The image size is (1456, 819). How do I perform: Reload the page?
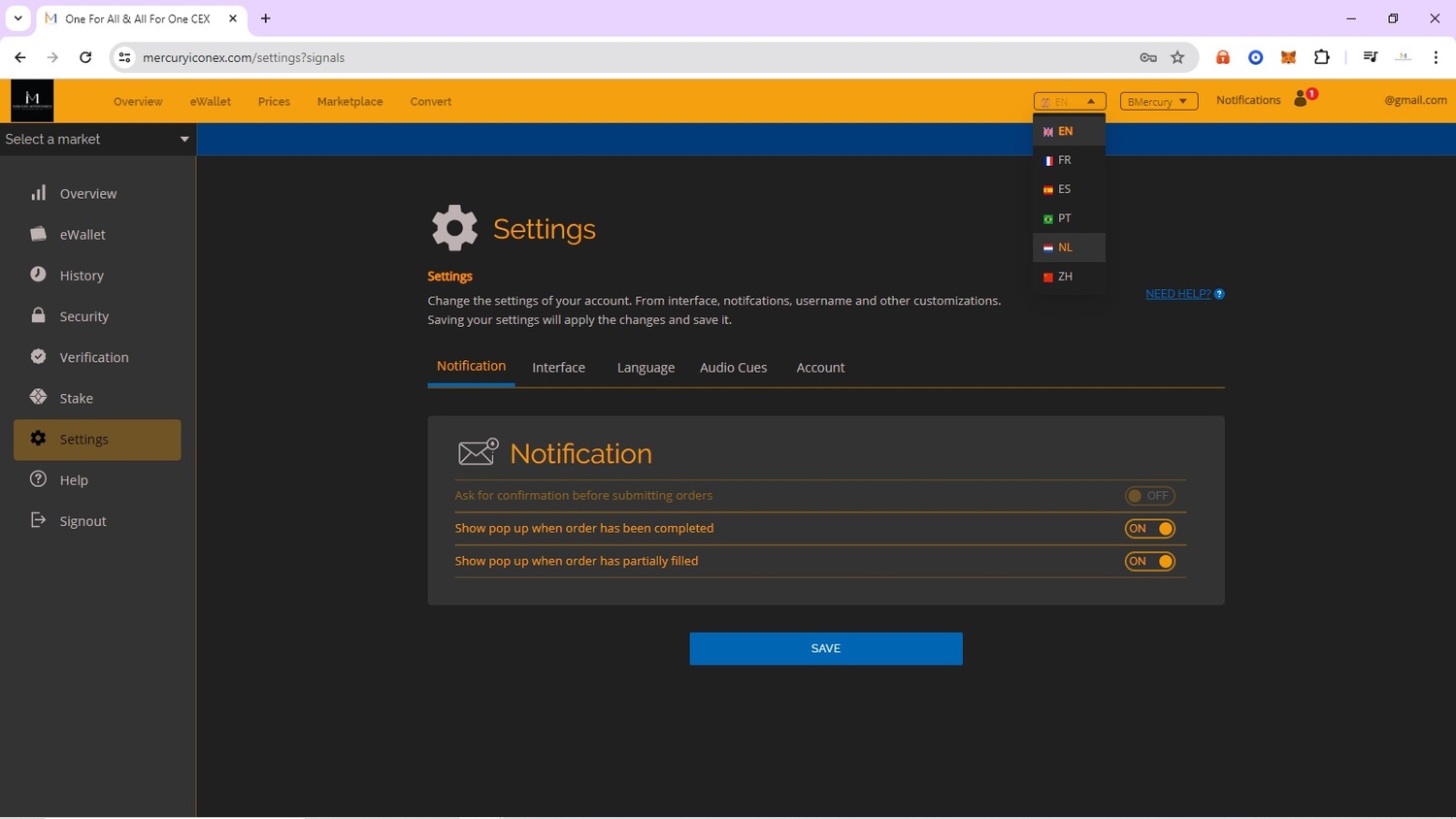(x=85, y=57)
